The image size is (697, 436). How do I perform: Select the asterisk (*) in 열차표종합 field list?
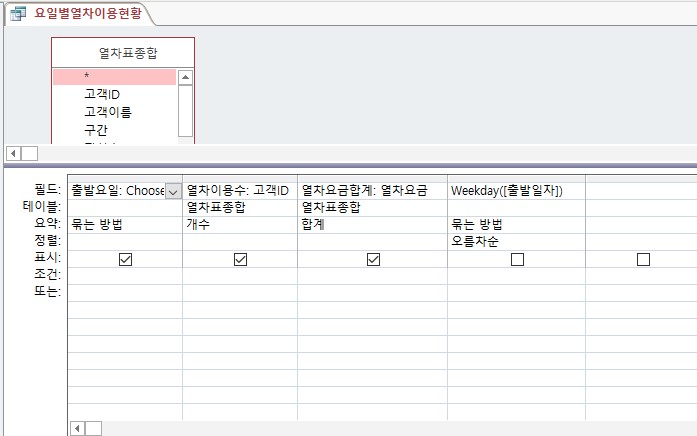(x=115, y=77)
